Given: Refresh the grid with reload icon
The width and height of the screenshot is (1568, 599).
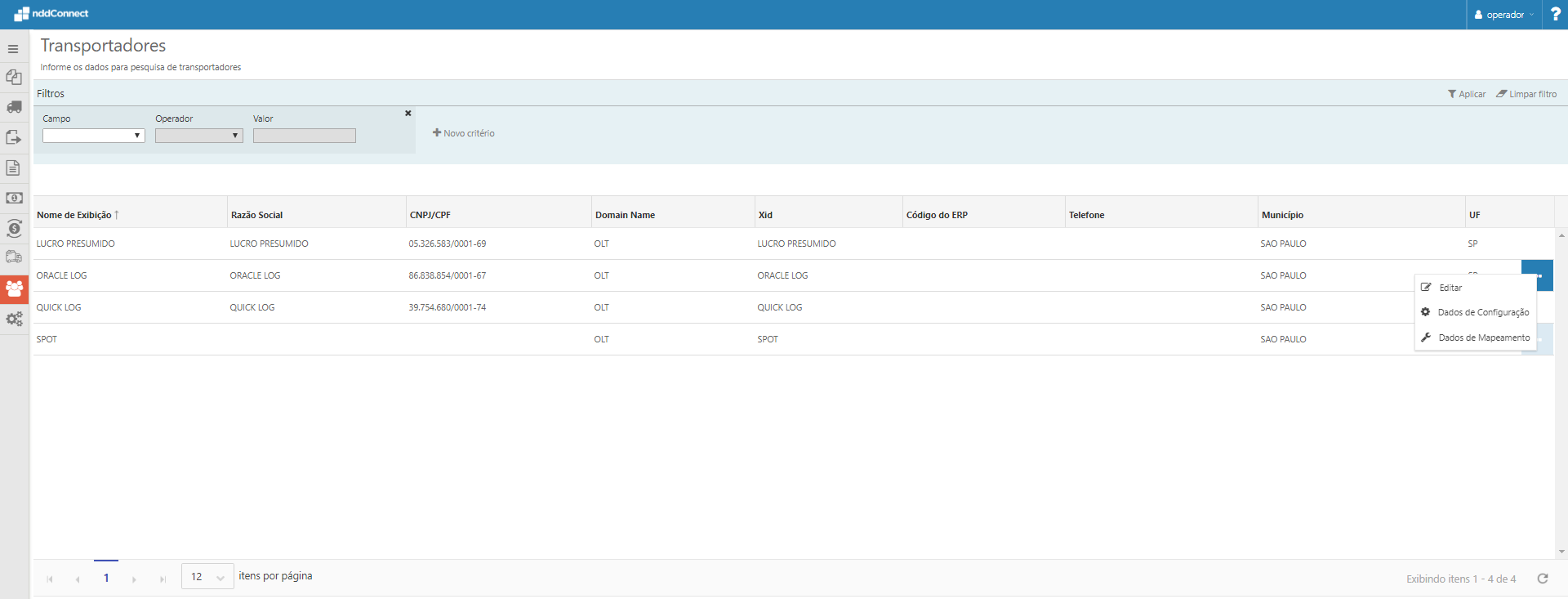Looking at the screenshot, I should (1543, 579).
